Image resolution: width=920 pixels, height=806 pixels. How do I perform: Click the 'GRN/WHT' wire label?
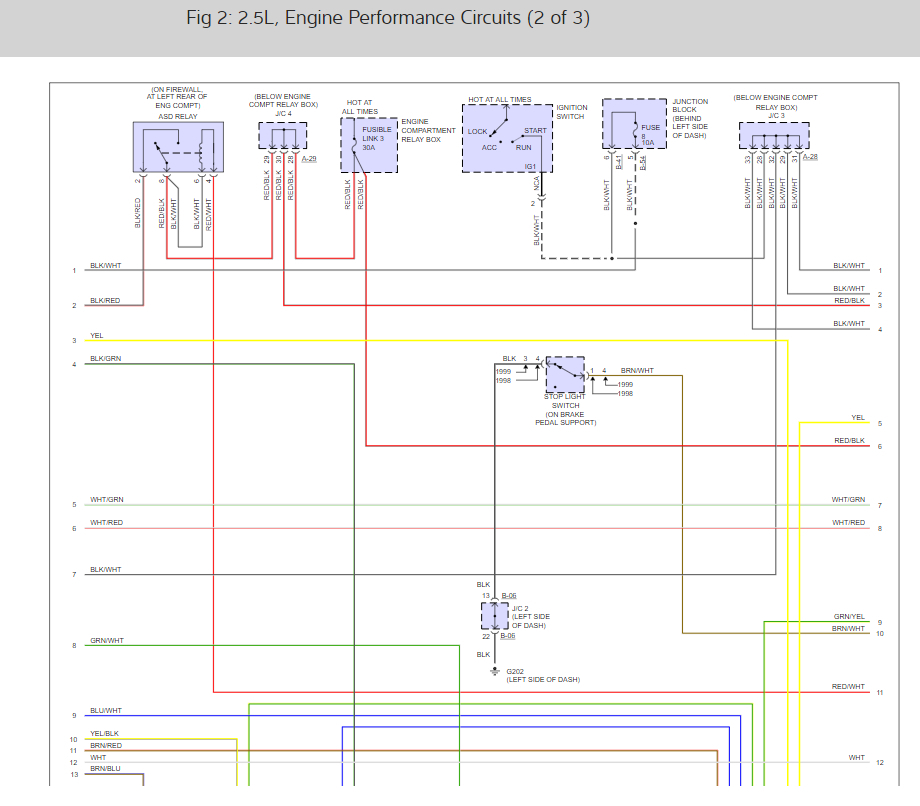107,641
